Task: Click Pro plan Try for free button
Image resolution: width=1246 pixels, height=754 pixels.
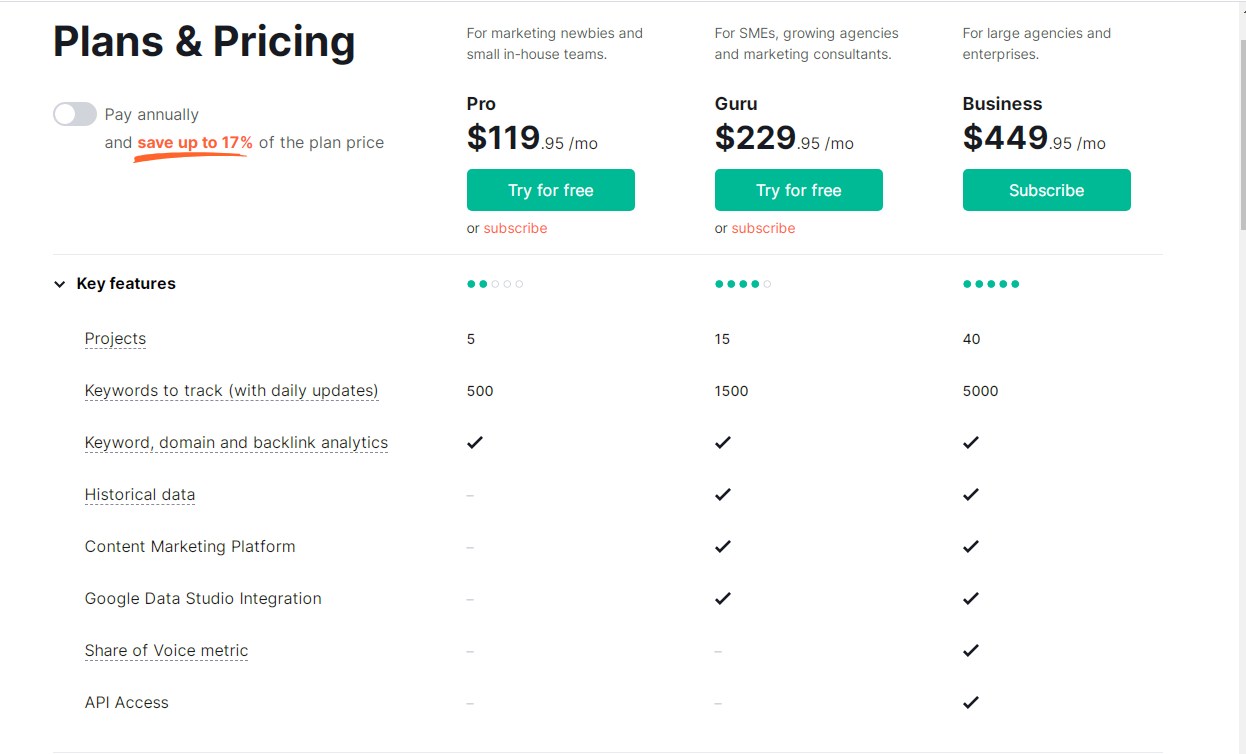Action: (550, 190)
